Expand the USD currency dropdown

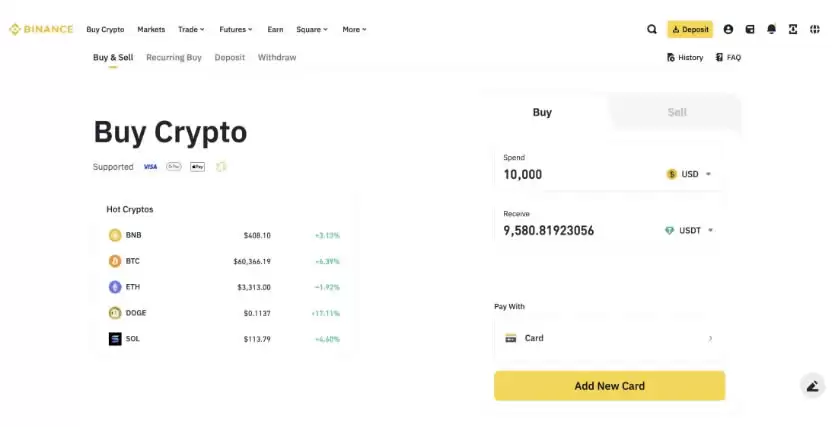(x=690, y=174)
